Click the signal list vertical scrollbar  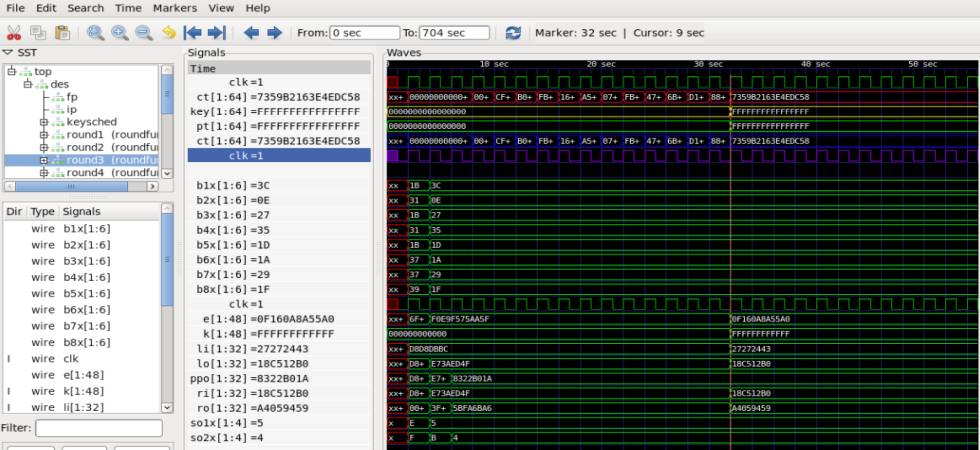pos(167,259)
